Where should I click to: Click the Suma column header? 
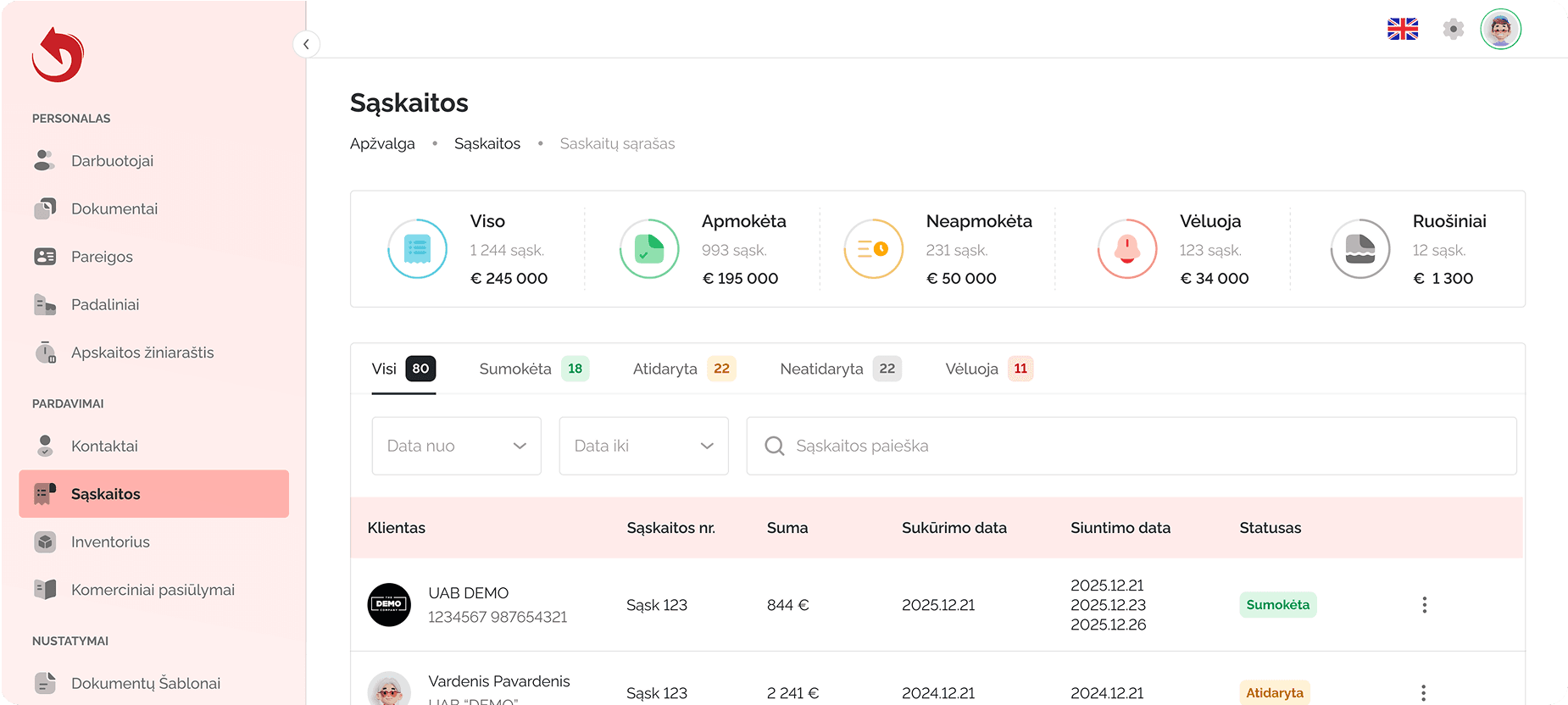[787, 528]
